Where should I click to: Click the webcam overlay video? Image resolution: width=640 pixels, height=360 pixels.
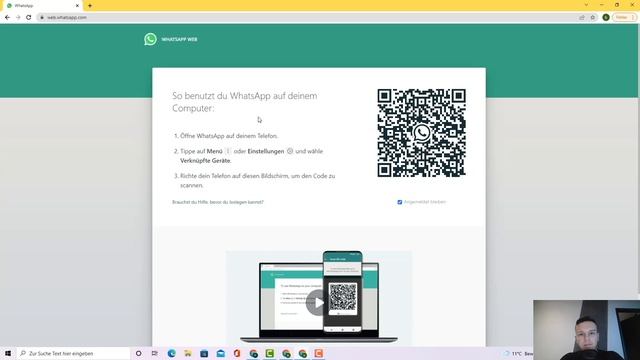tap(587, 330)
